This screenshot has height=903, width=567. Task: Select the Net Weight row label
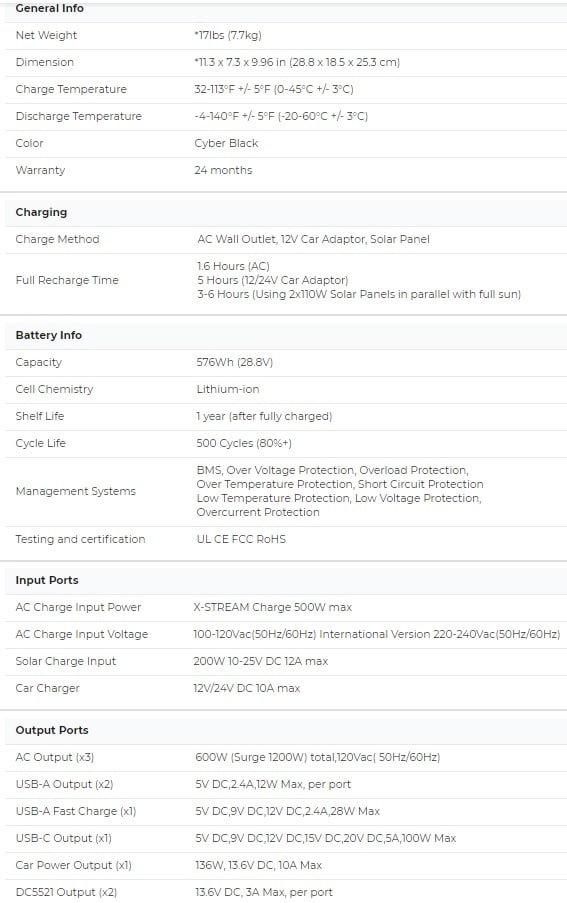click(x=46, y=35)
